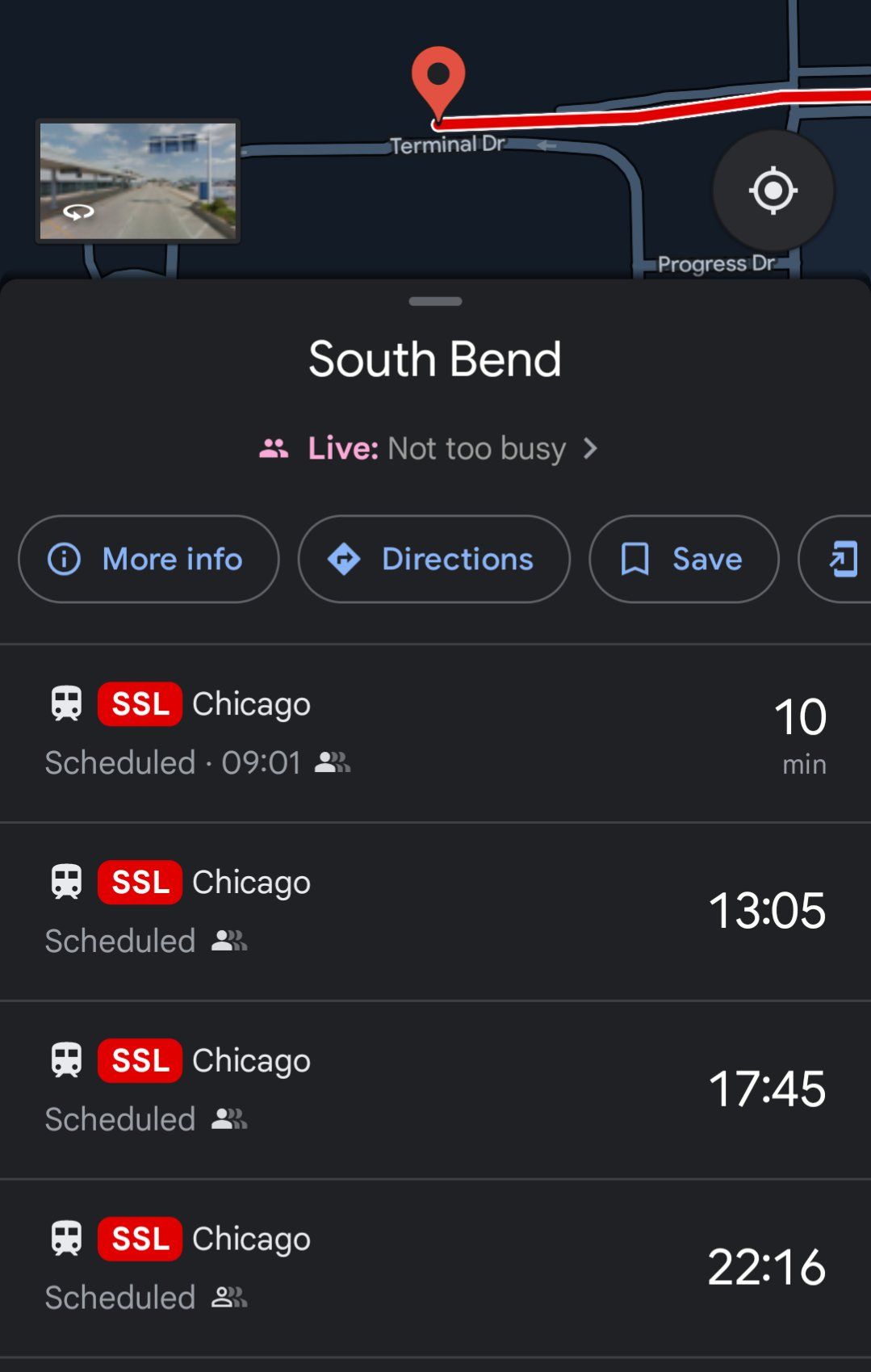This screenshot has height=1372, width=871.
Task: Open the 17:45 Chicago train row
Action: [435, 1090]
